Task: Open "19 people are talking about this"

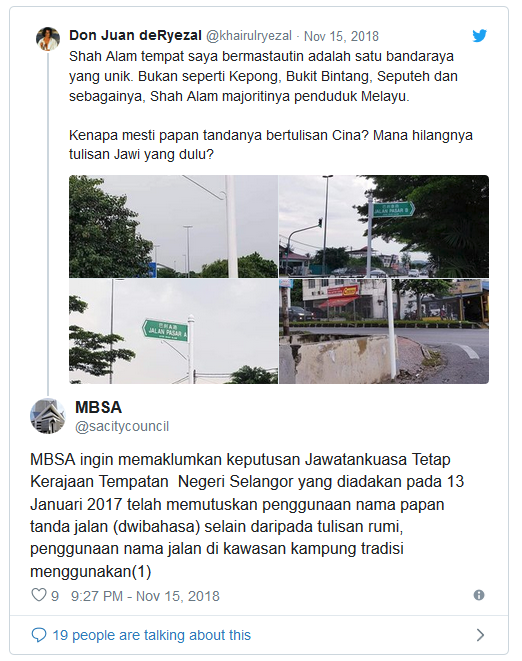Action: [x=151, y=635]
